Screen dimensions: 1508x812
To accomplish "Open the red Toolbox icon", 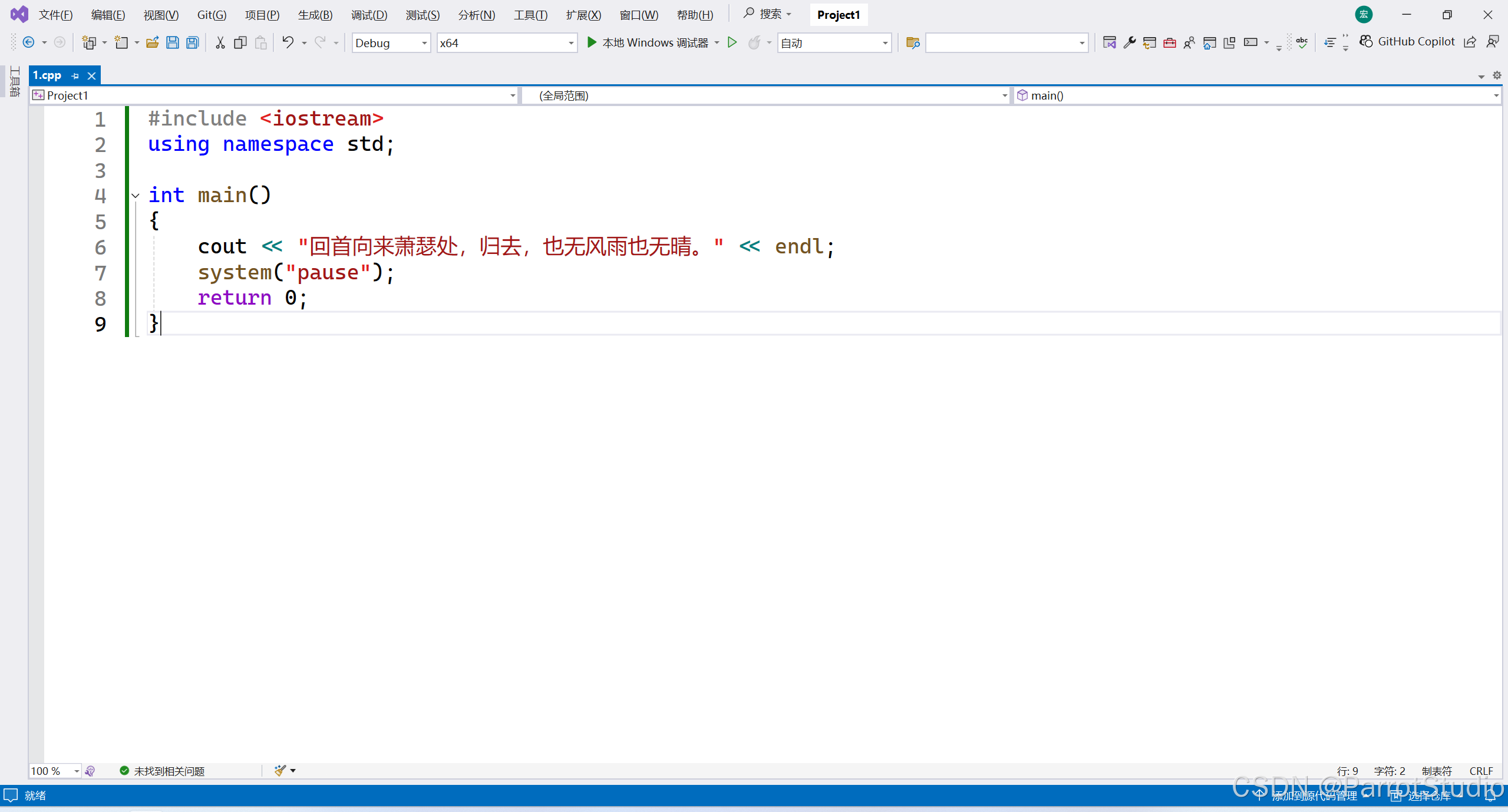I will [1169, 42].
